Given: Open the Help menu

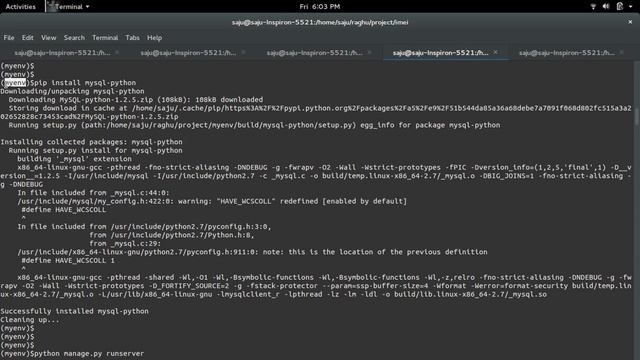Looking at the screenshot, I should pos(154,38).
